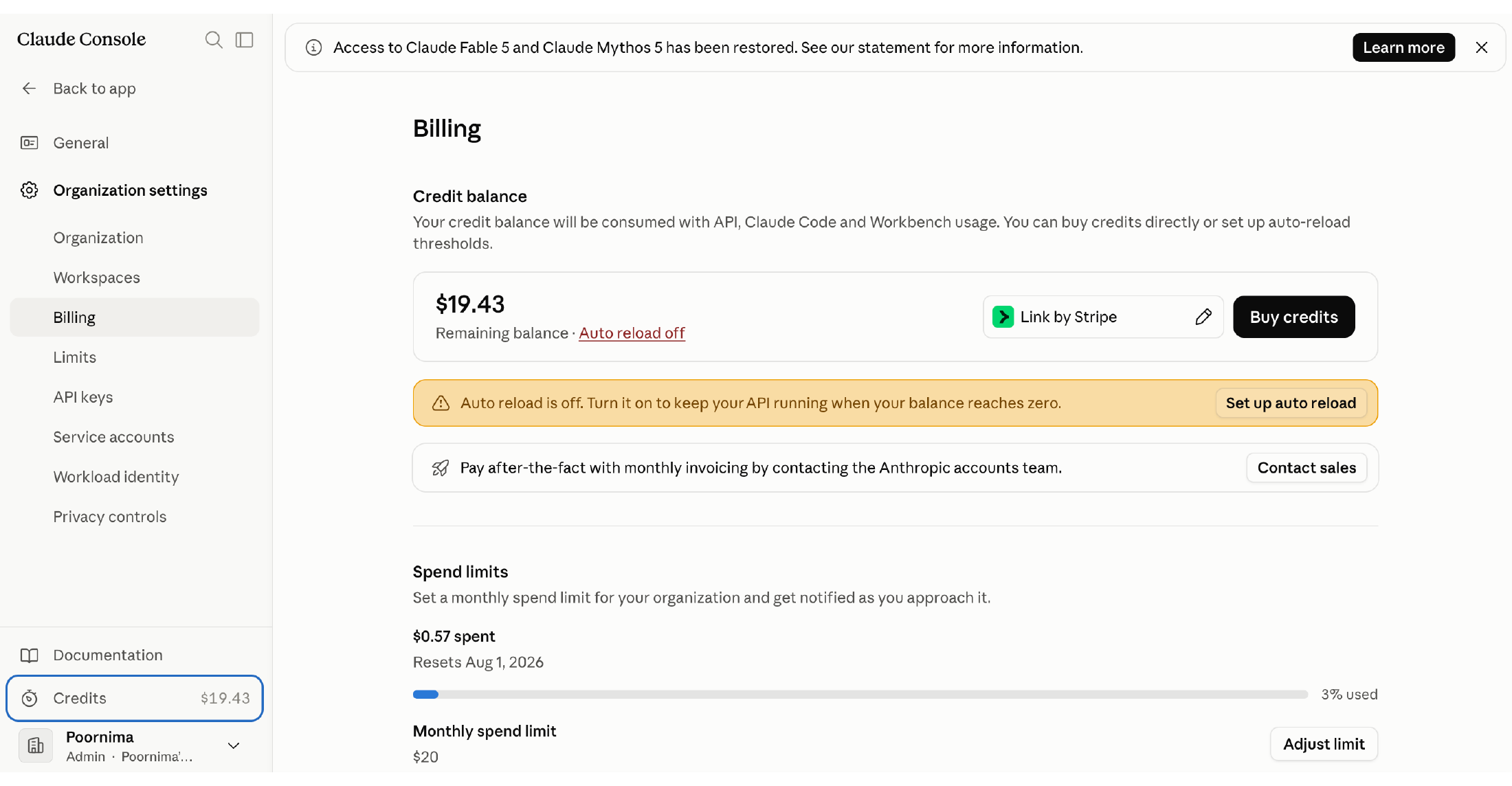Collapse sidebar with panel toggle icon
1512x786 pixels.
point(244,40)
